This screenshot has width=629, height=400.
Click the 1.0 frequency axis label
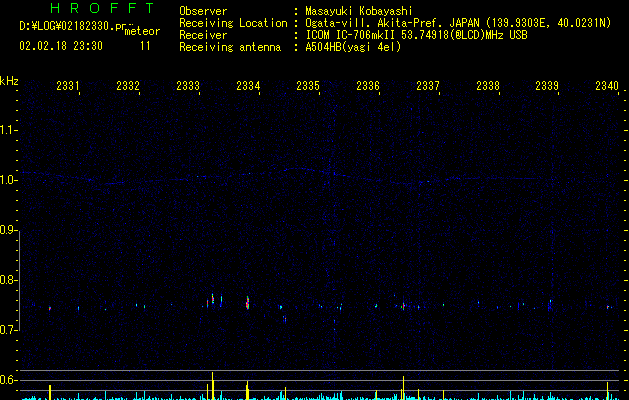[8, 180]
